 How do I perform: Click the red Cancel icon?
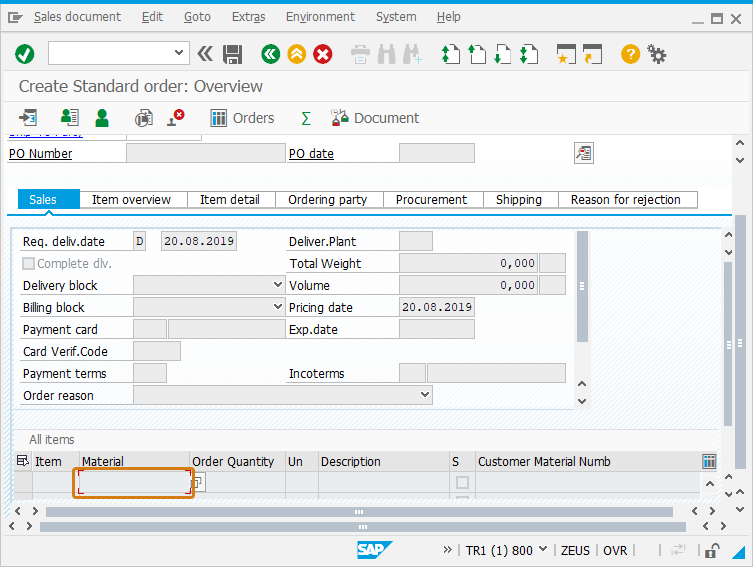click(x=323, y=54)
